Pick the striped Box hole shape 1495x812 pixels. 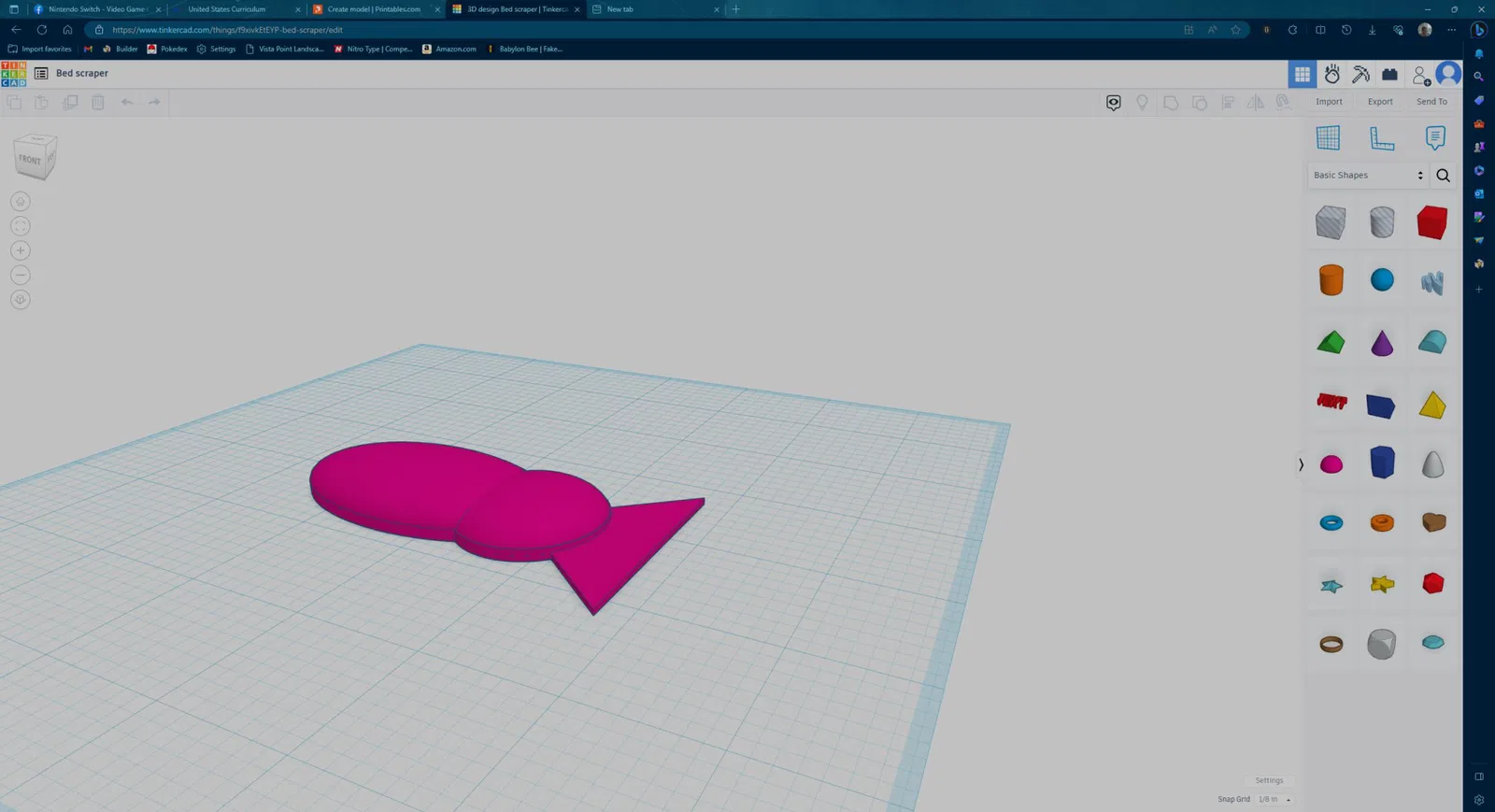(x=1331, y=222)
